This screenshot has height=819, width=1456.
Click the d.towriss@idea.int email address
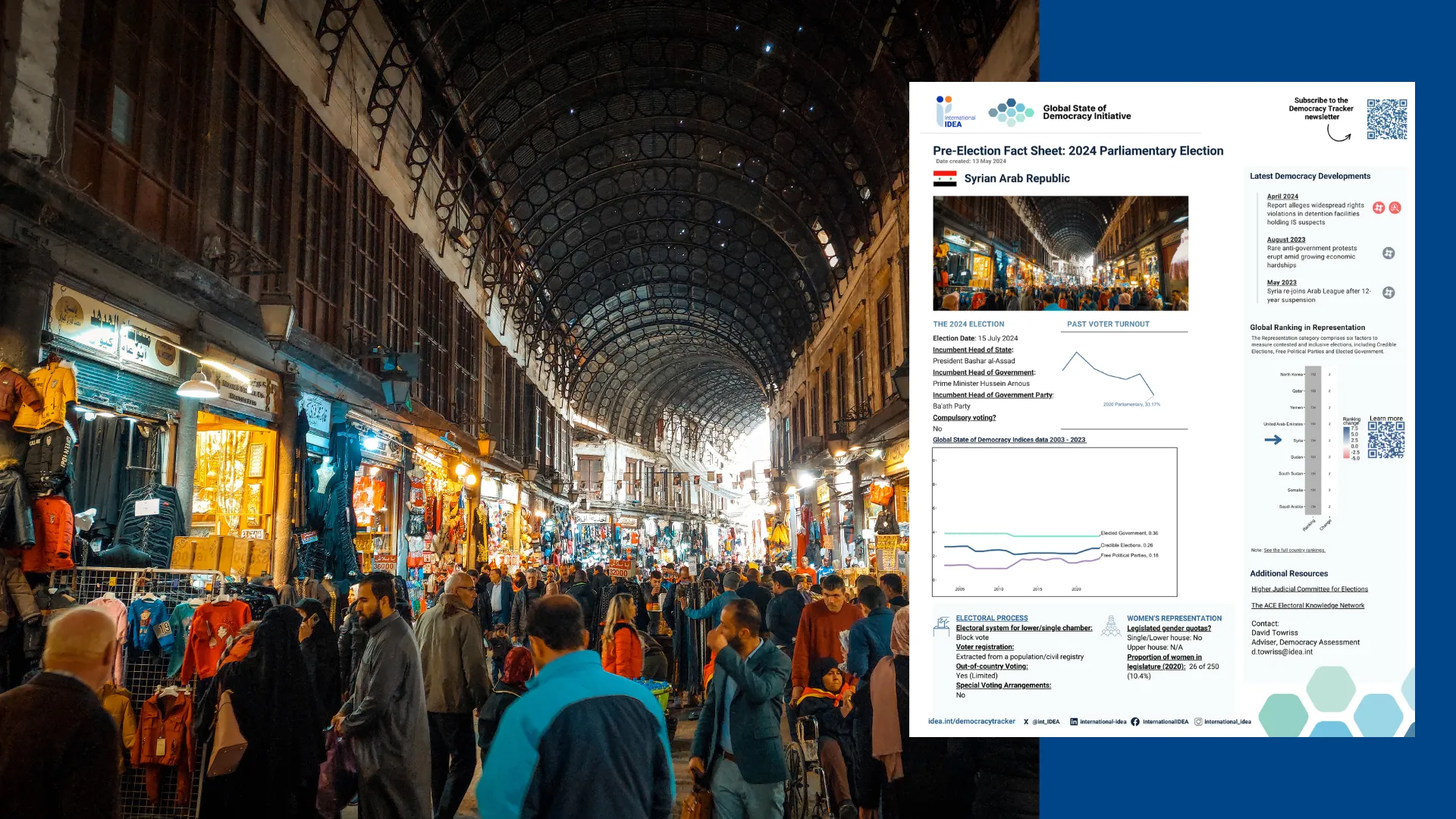tap(1282, 652)
